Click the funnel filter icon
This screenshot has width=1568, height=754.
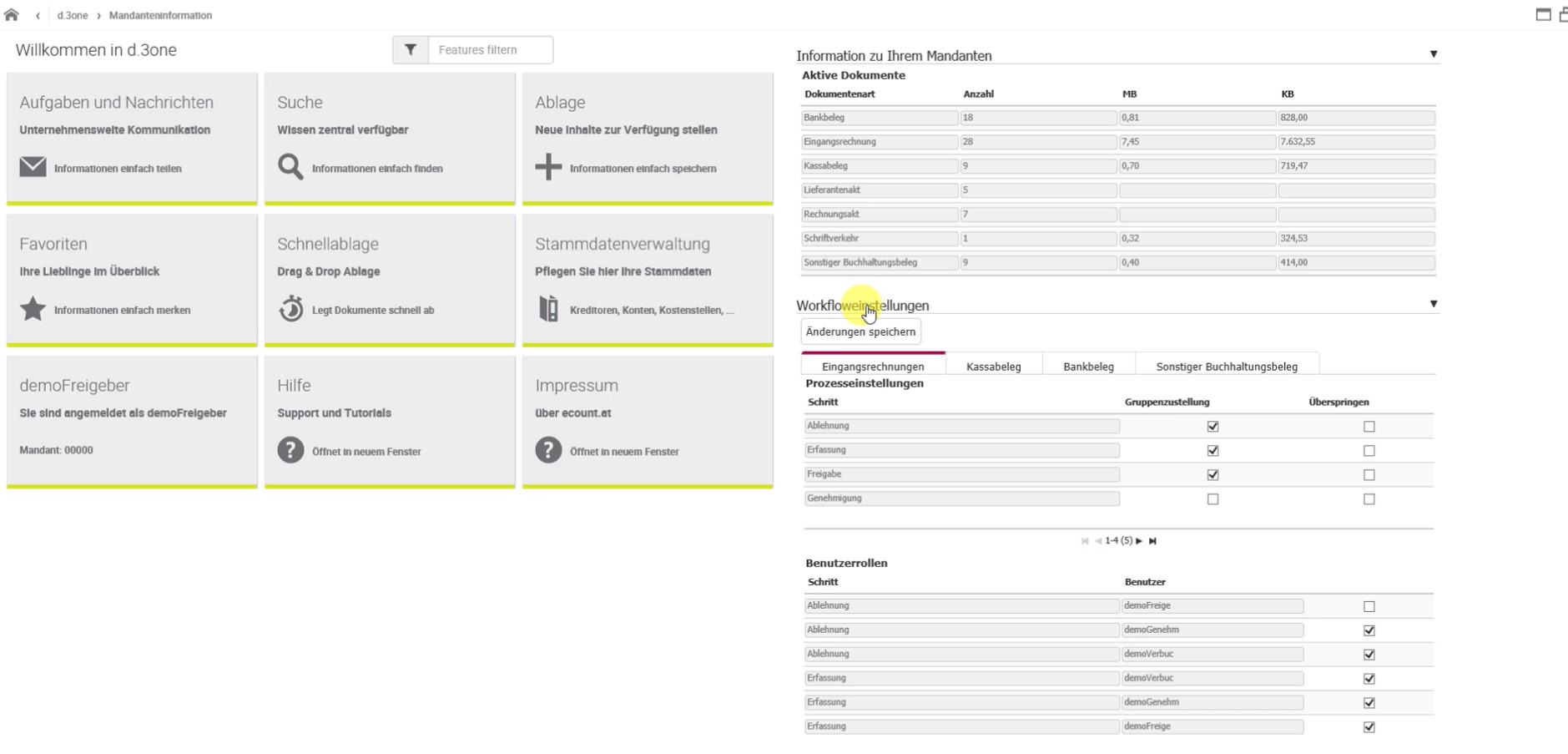pos(411,50)
